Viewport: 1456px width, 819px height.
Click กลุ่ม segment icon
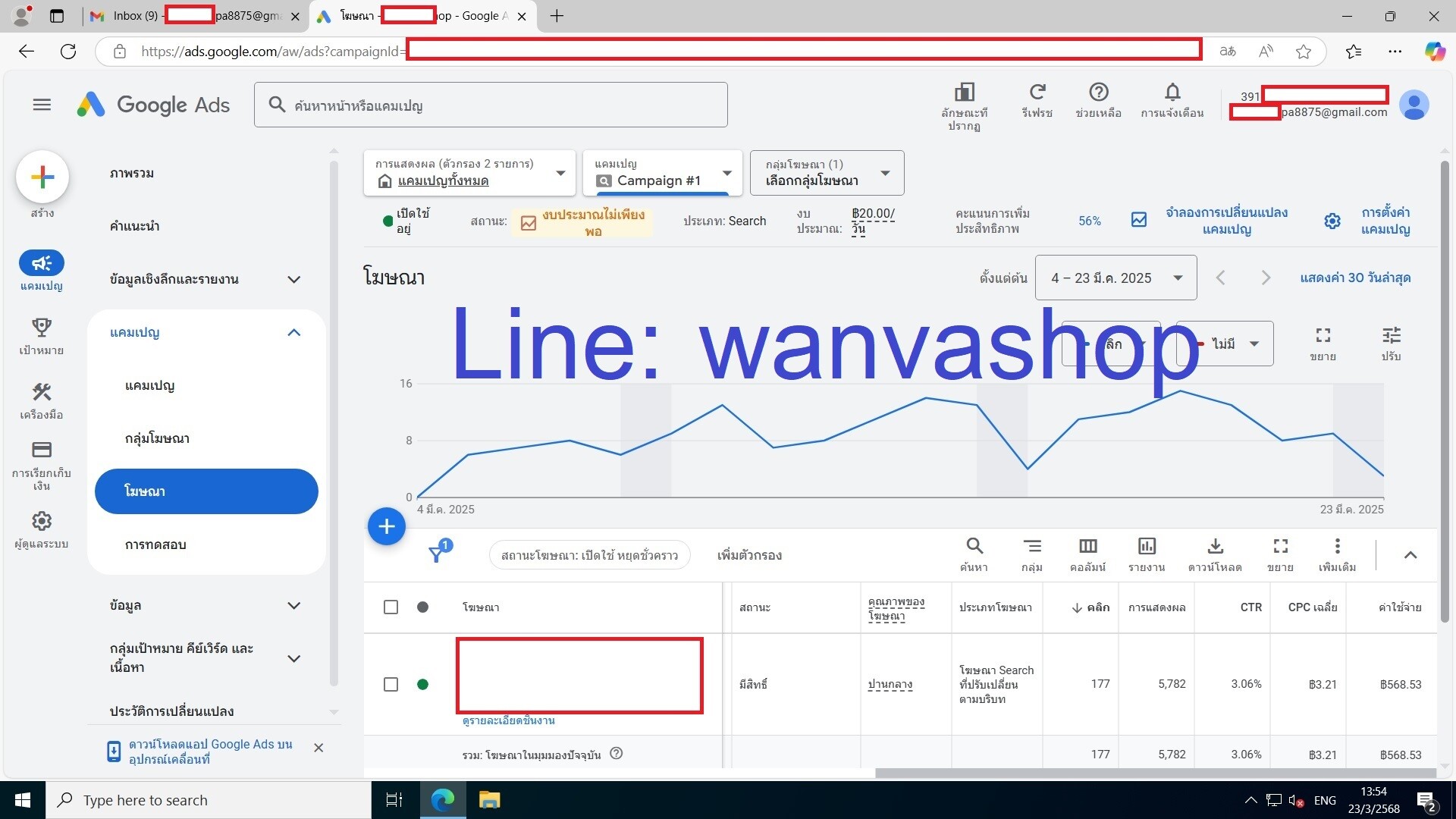tap(1031, 546)
